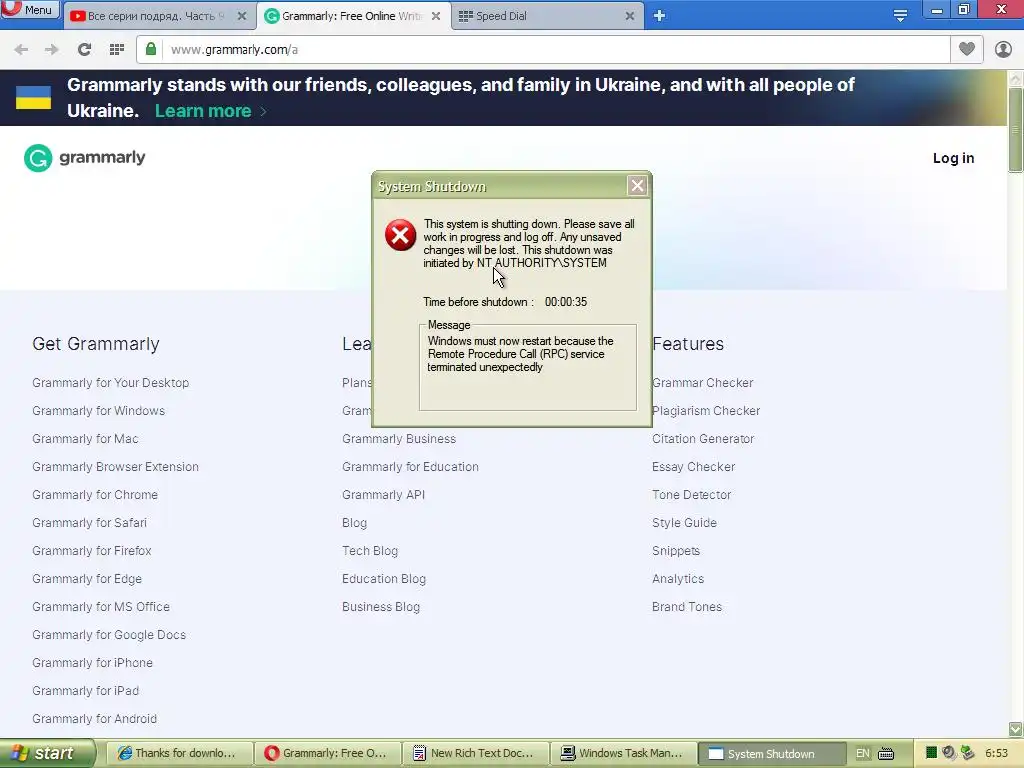Open a new tab with plus icon
1024x768 pixels.
[x=659, y=16]
